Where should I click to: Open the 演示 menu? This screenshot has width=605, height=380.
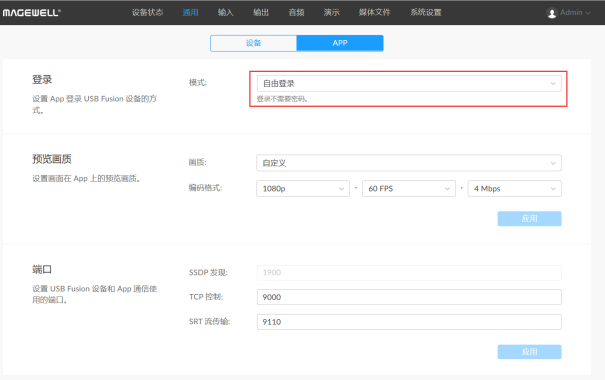(331, 12)
